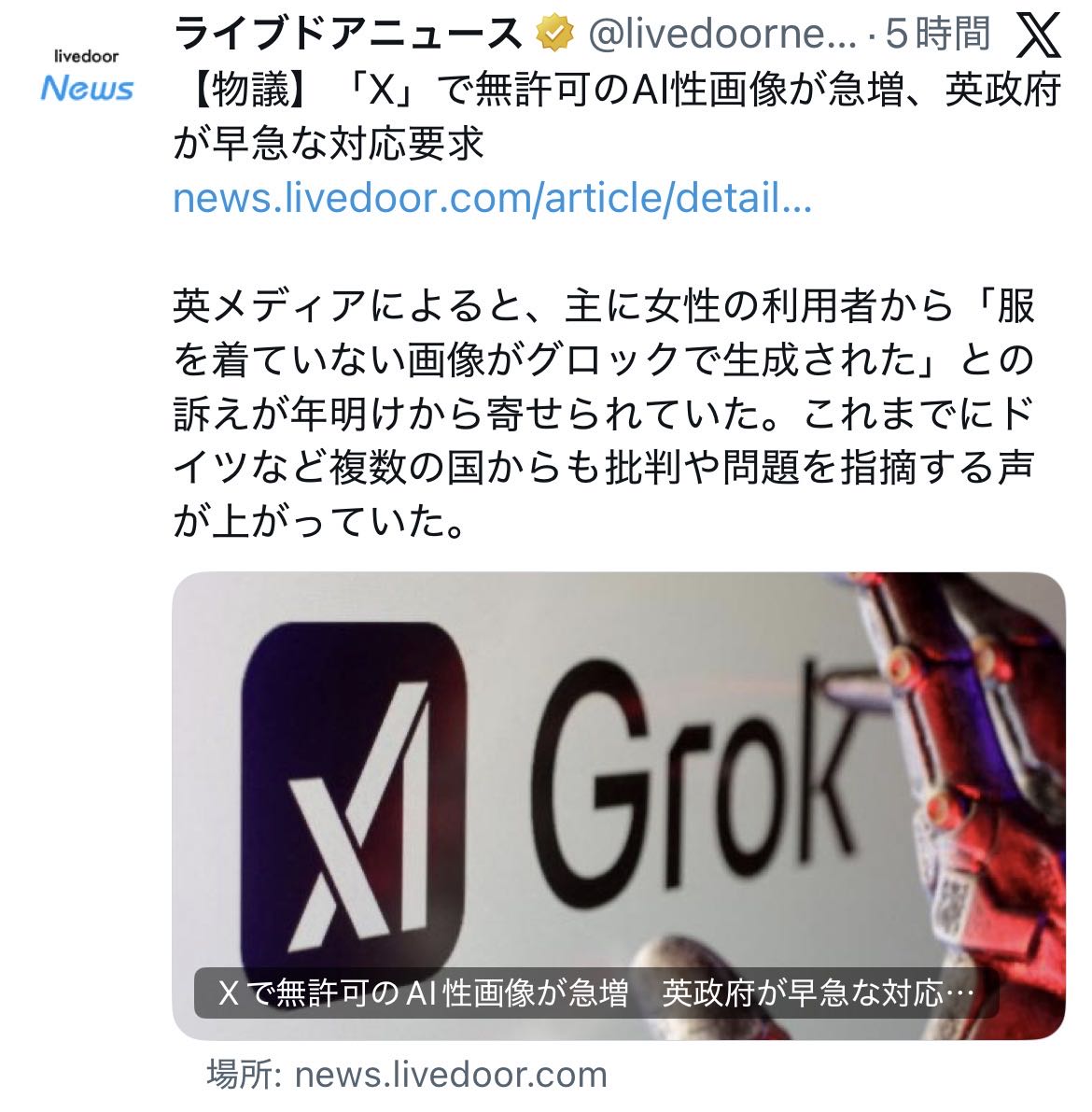Open the 5時間 timestamp

point(937,34)
